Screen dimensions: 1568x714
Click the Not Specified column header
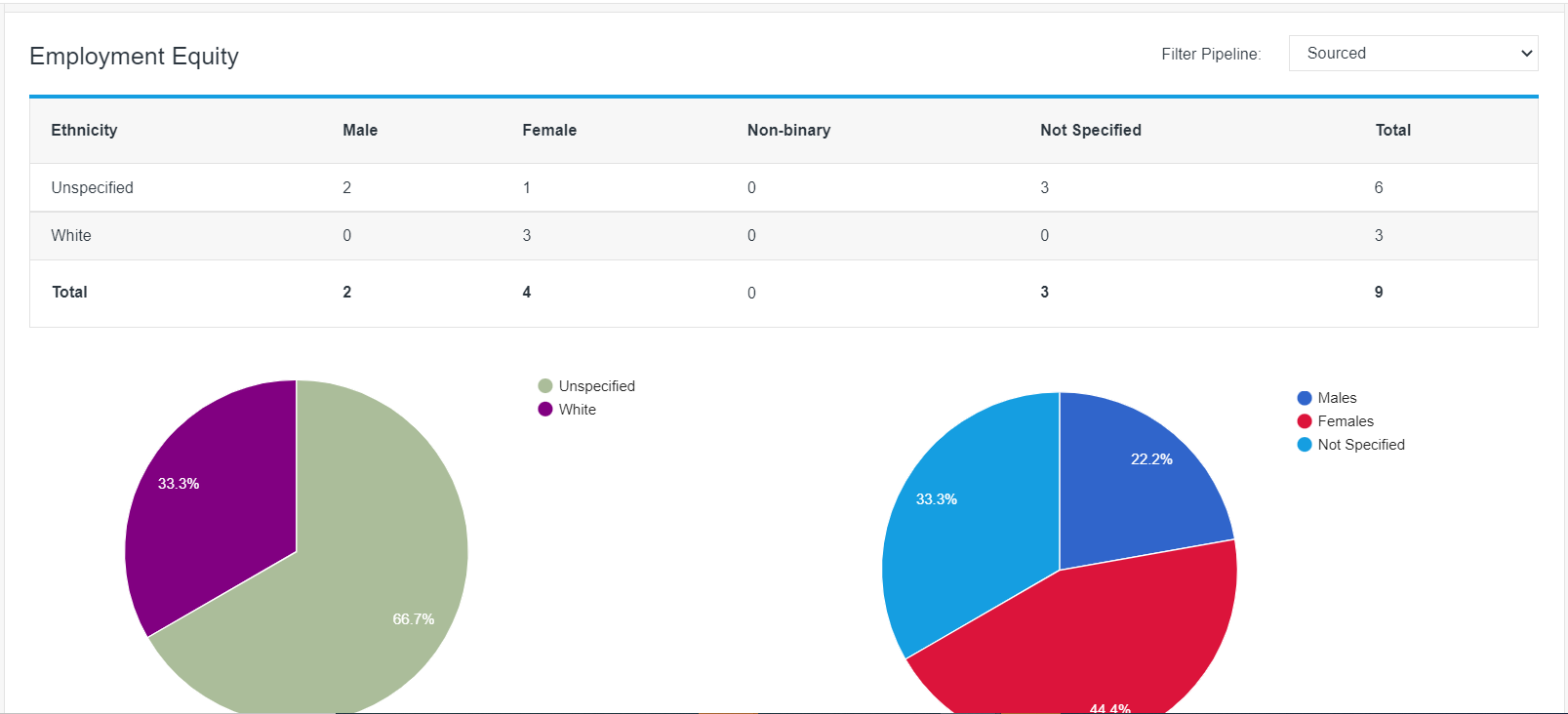1091,130
